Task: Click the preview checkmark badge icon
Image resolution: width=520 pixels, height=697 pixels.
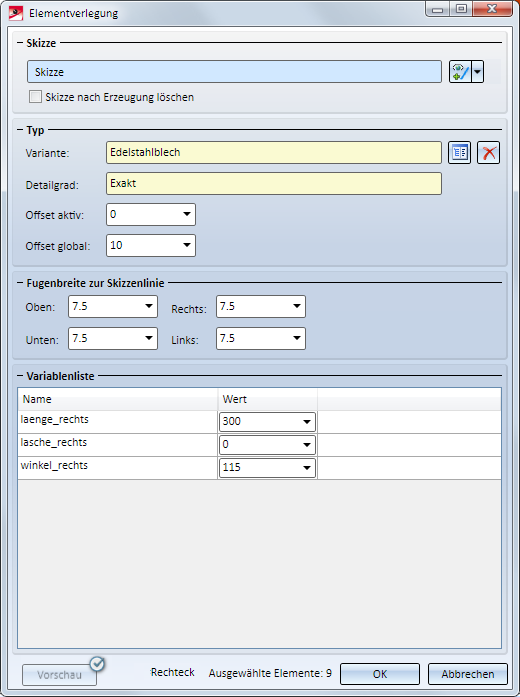Action: point(97,664)
